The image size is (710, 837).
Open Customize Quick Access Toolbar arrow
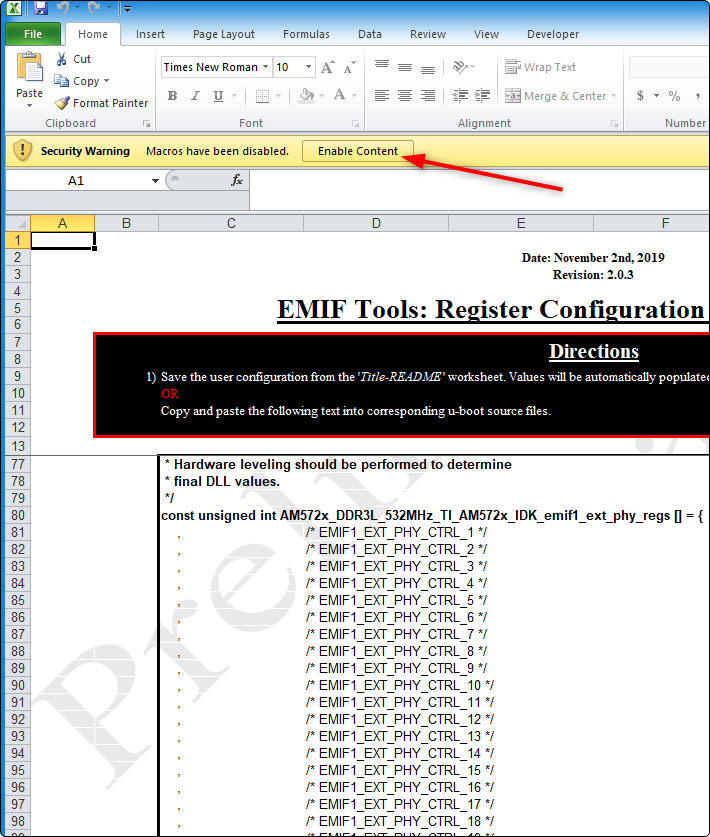(128, 9)
